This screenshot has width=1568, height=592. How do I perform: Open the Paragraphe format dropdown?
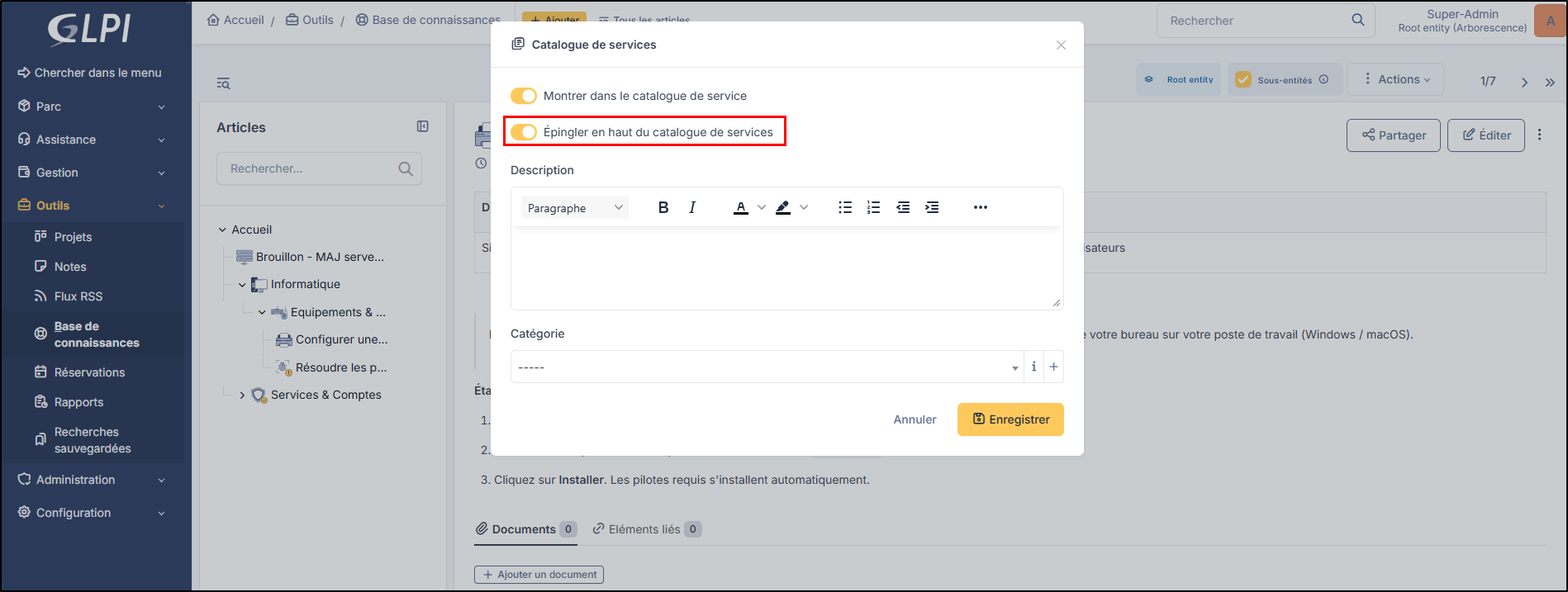pyautogui.click(x=575, y=207)
